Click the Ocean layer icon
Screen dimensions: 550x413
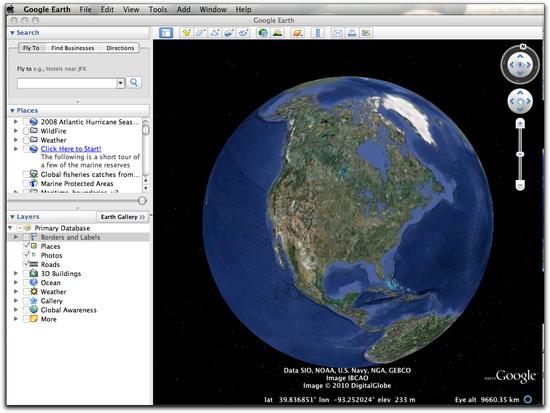pos(34,282)
